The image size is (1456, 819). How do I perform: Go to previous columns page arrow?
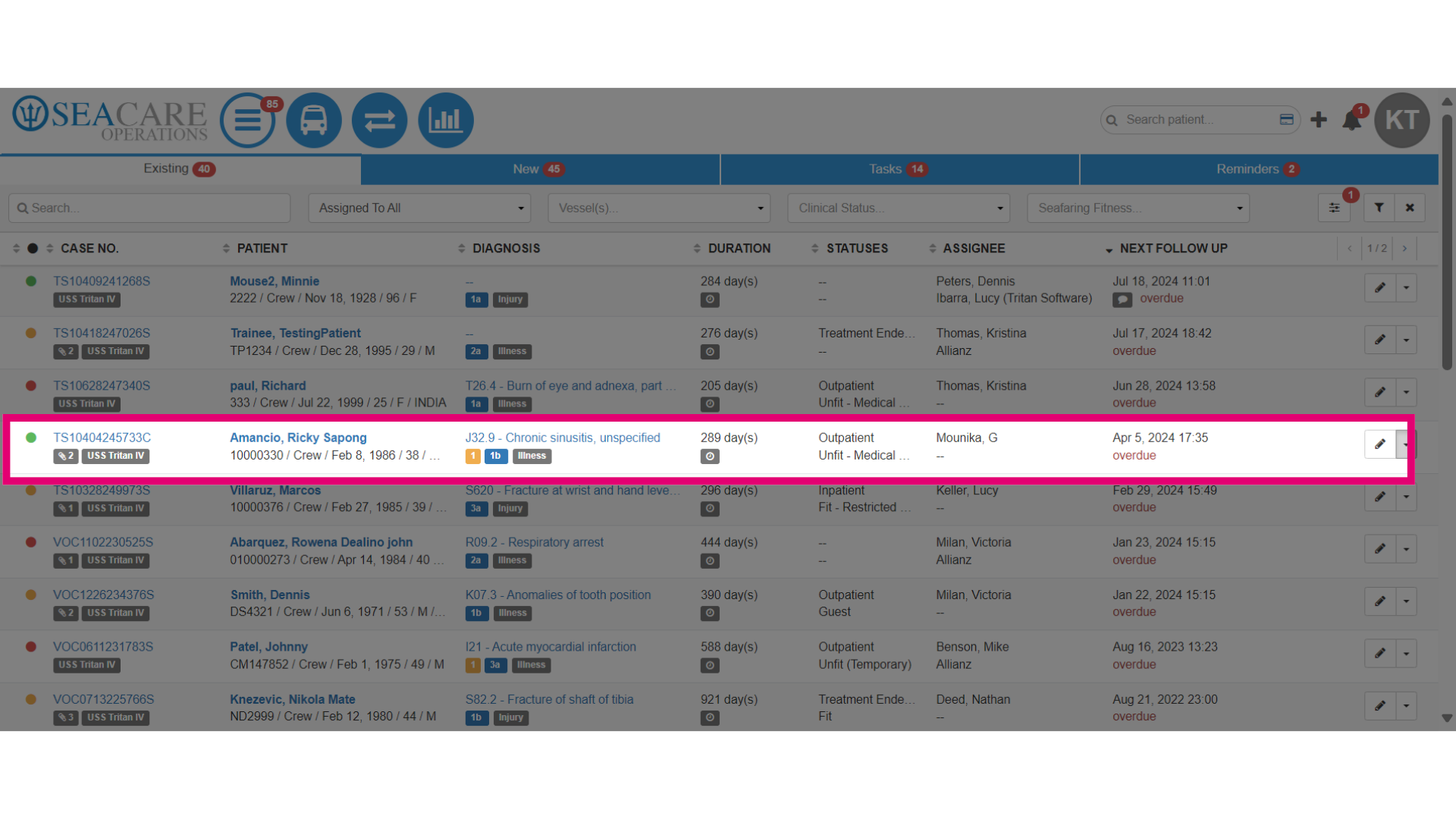(x=1350, y=249)
